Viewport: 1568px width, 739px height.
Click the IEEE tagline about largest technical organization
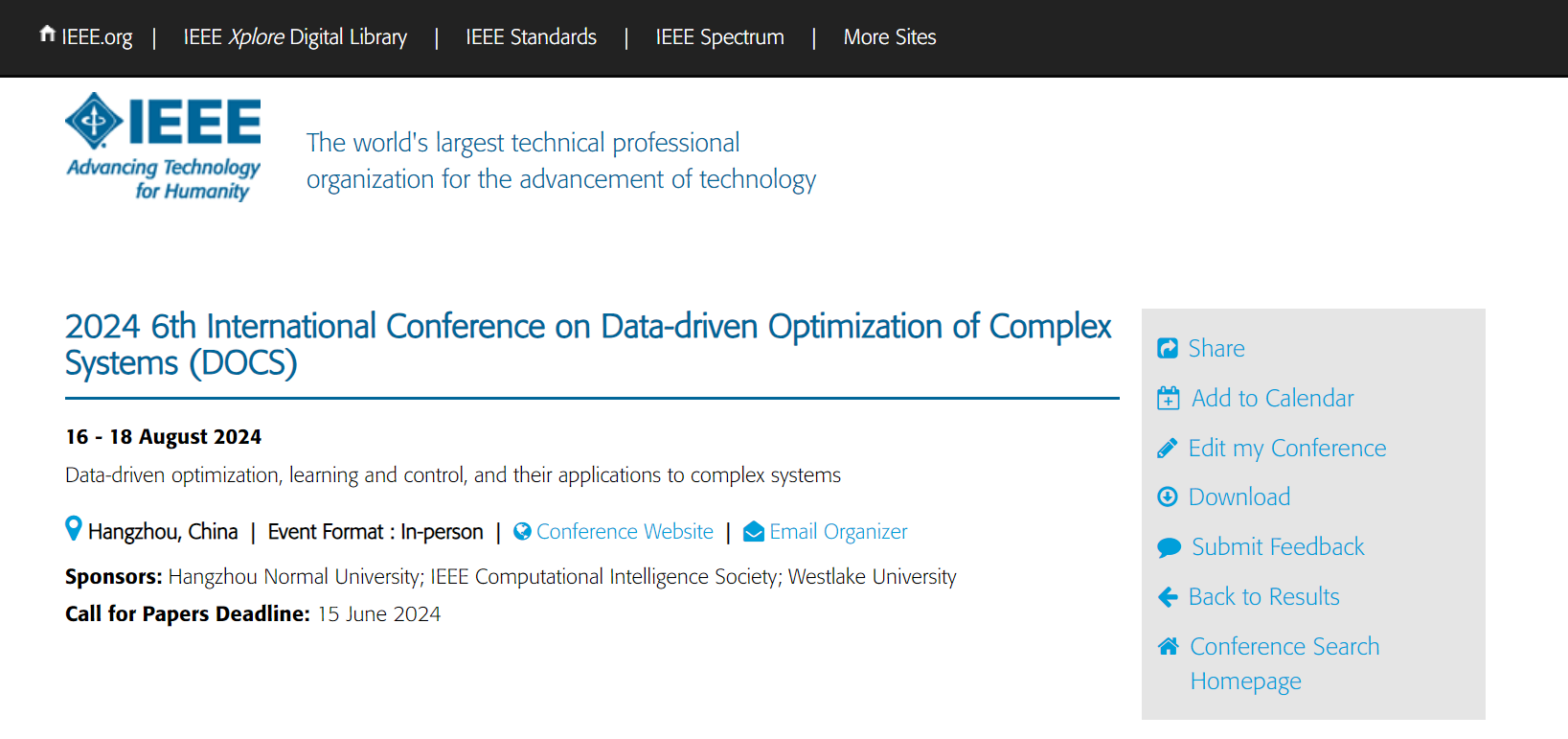pos(561,161)
